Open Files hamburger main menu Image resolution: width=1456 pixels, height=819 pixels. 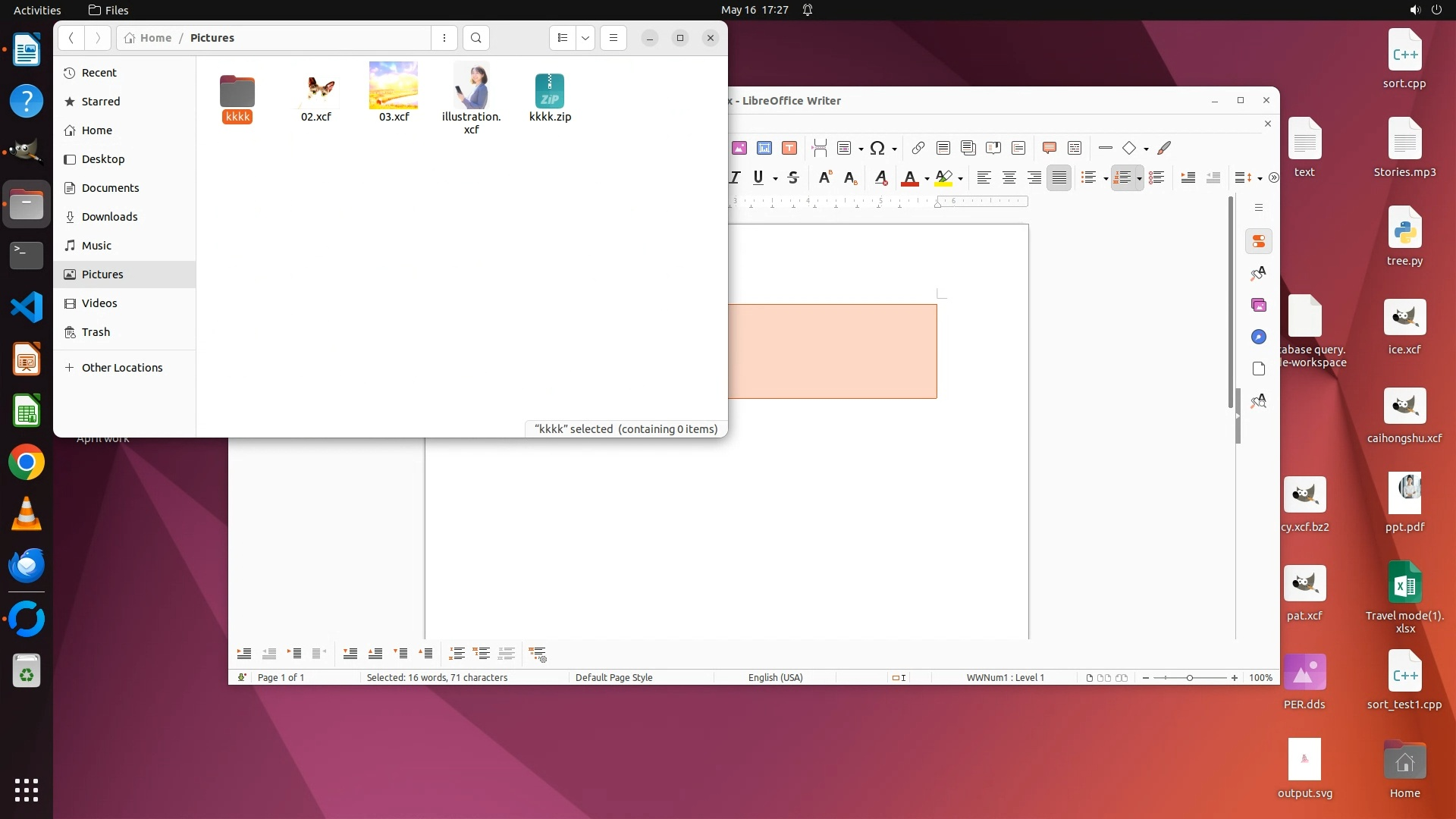pos(613,38)
